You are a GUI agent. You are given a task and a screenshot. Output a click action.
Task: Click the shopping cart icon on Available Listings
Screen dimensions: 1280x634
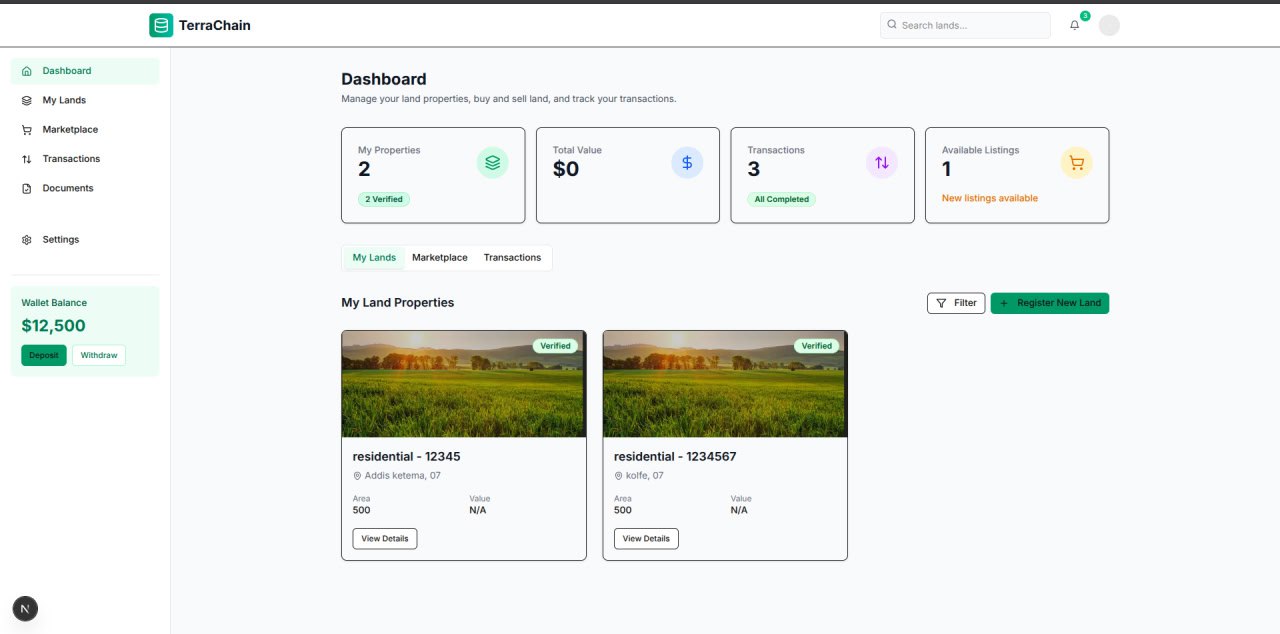tap(1076, 162)
